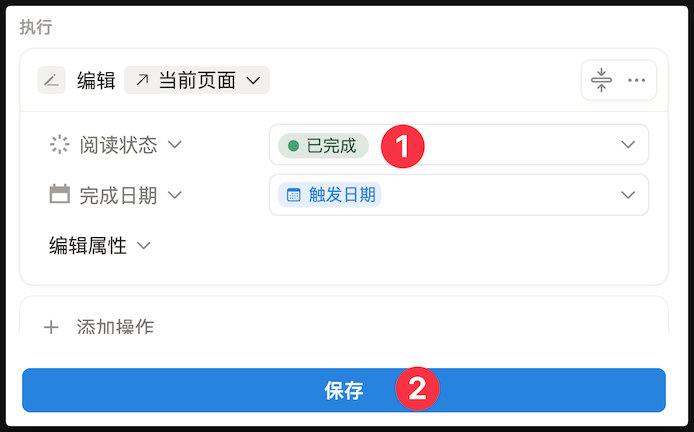Click the plus icon before 添加操作
694x432 pixels.
click(x=51, y=326)
